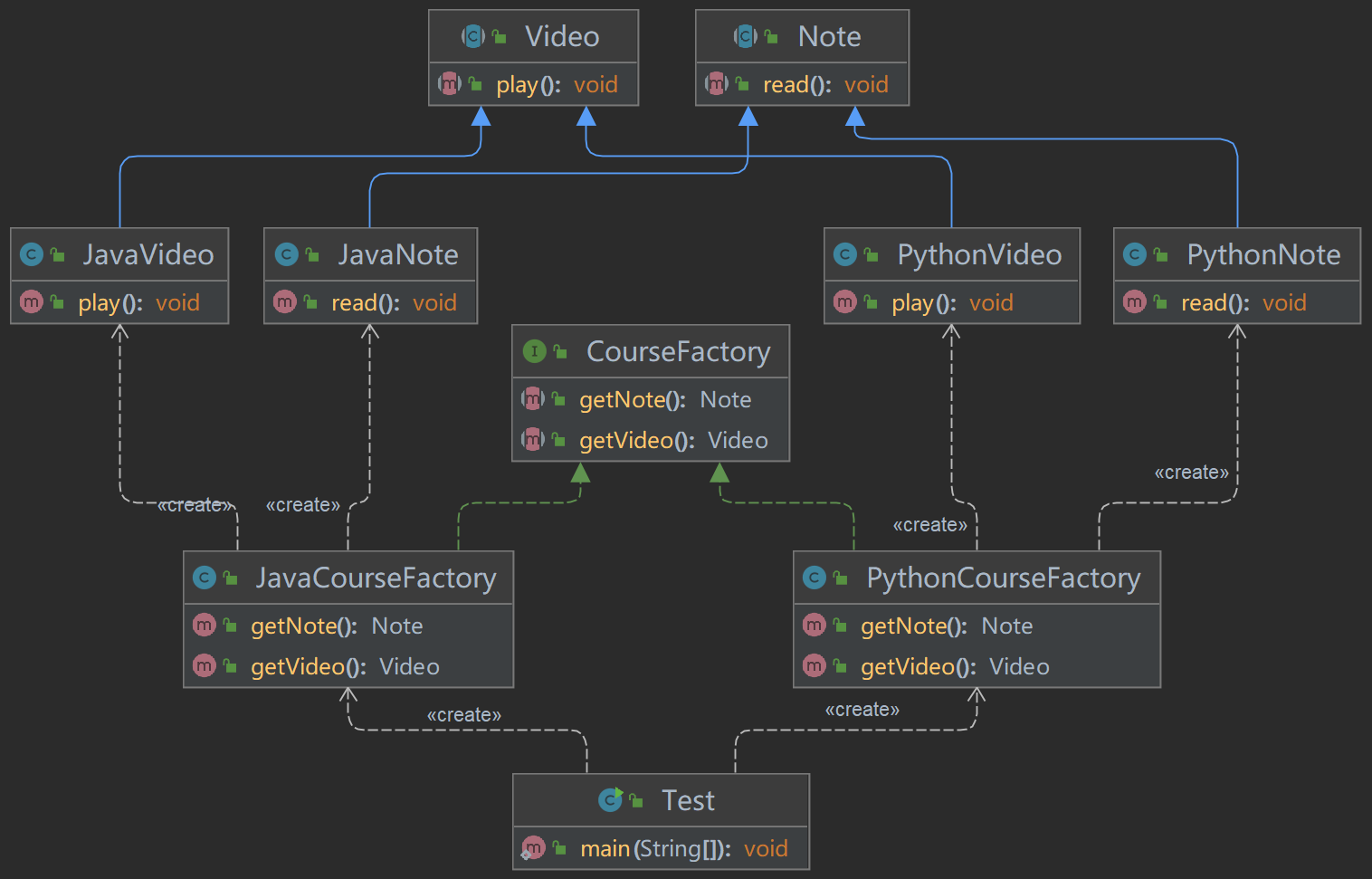Click the CourseFactory interface icon
Image resolution: width=1372 pixels, height=879 pixels.
click(535, 351)
